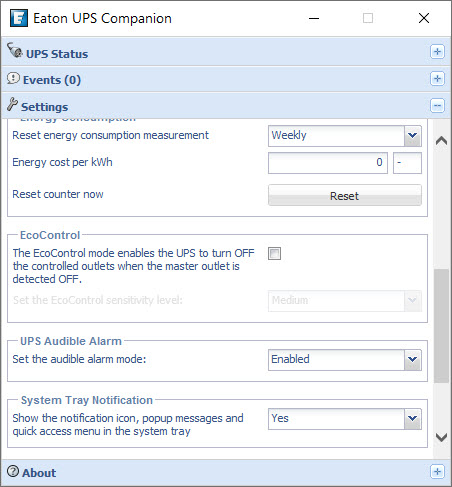
Task: Open the system tray notification Yes dropdown
Action: tap(345, 419)
